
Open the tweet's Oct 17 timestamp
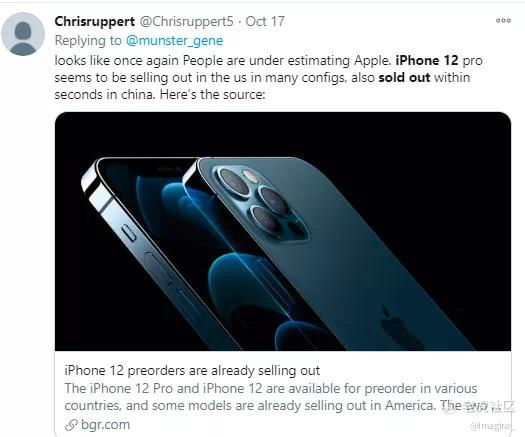coord(265,21)
